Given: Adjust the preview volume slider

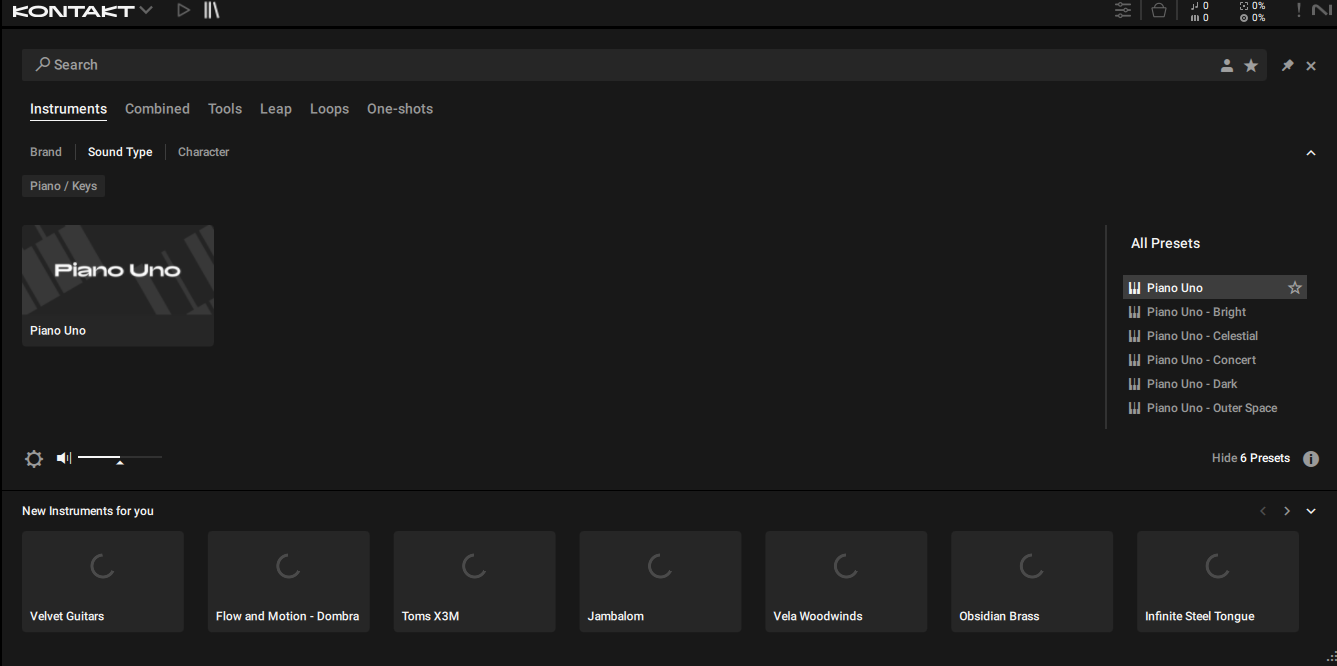Looking at the screenshot, I should click(x=120, y=458).
